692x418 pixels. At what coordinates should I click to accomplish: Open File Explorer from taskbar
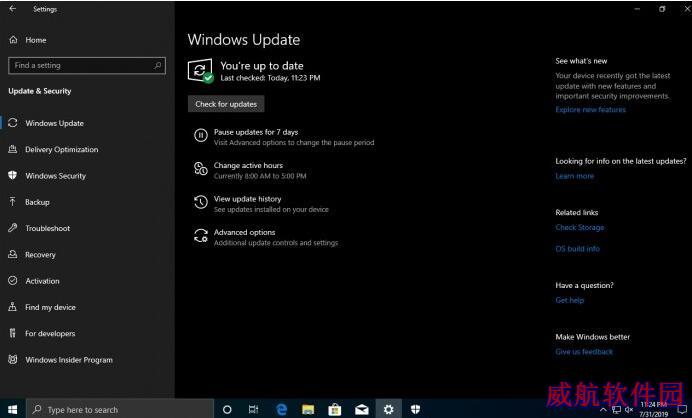pyautogui.click(x=308, y=410)
